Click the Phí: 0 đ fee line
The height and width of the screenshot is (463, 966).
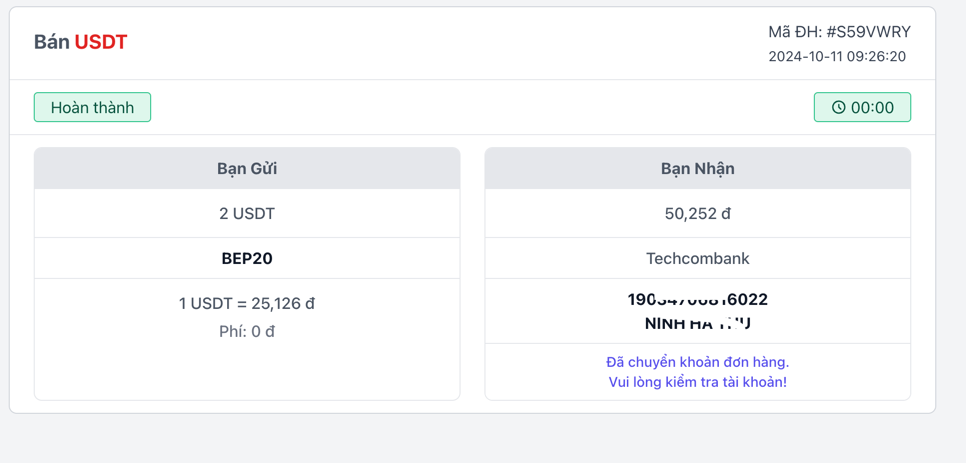[x=247, y=331]
